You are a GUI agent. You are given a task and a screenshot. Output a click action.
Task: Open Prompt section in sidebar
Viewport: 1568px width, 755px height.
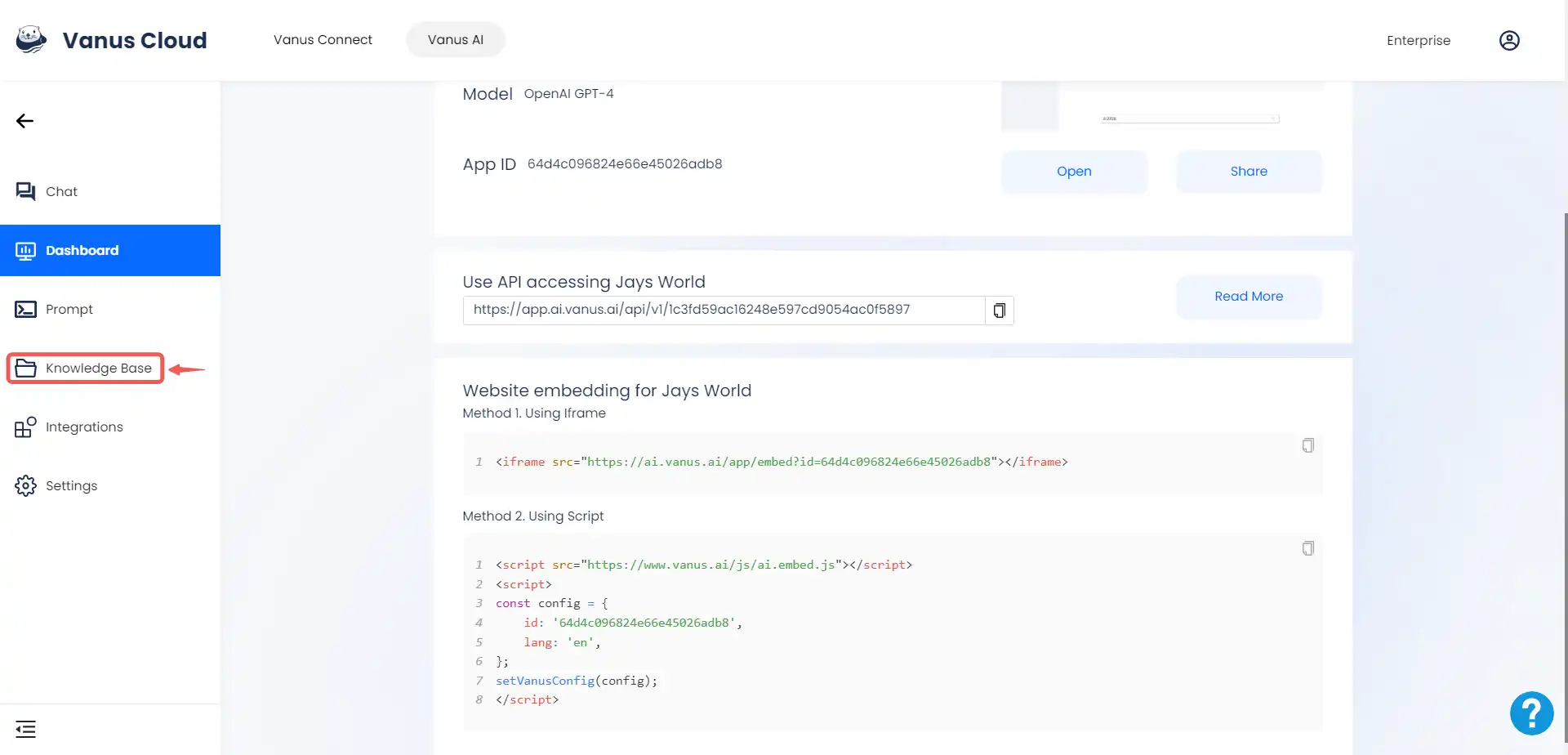click(110, 309)
